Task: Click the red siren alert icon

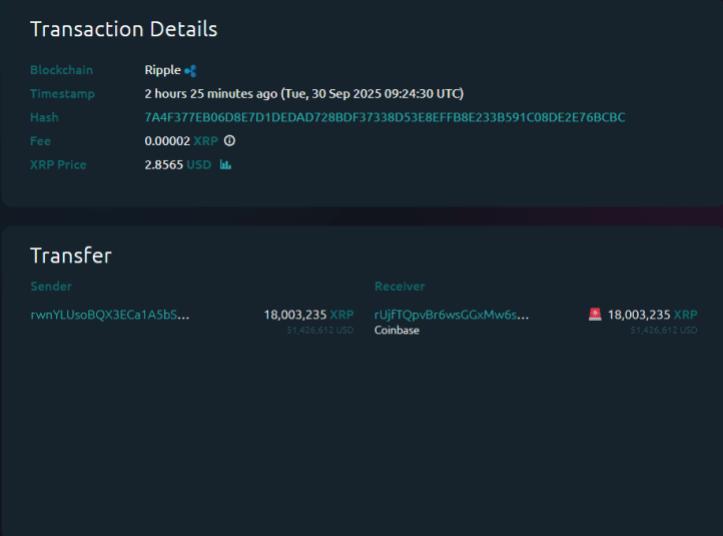Action: tap(595, 314)
